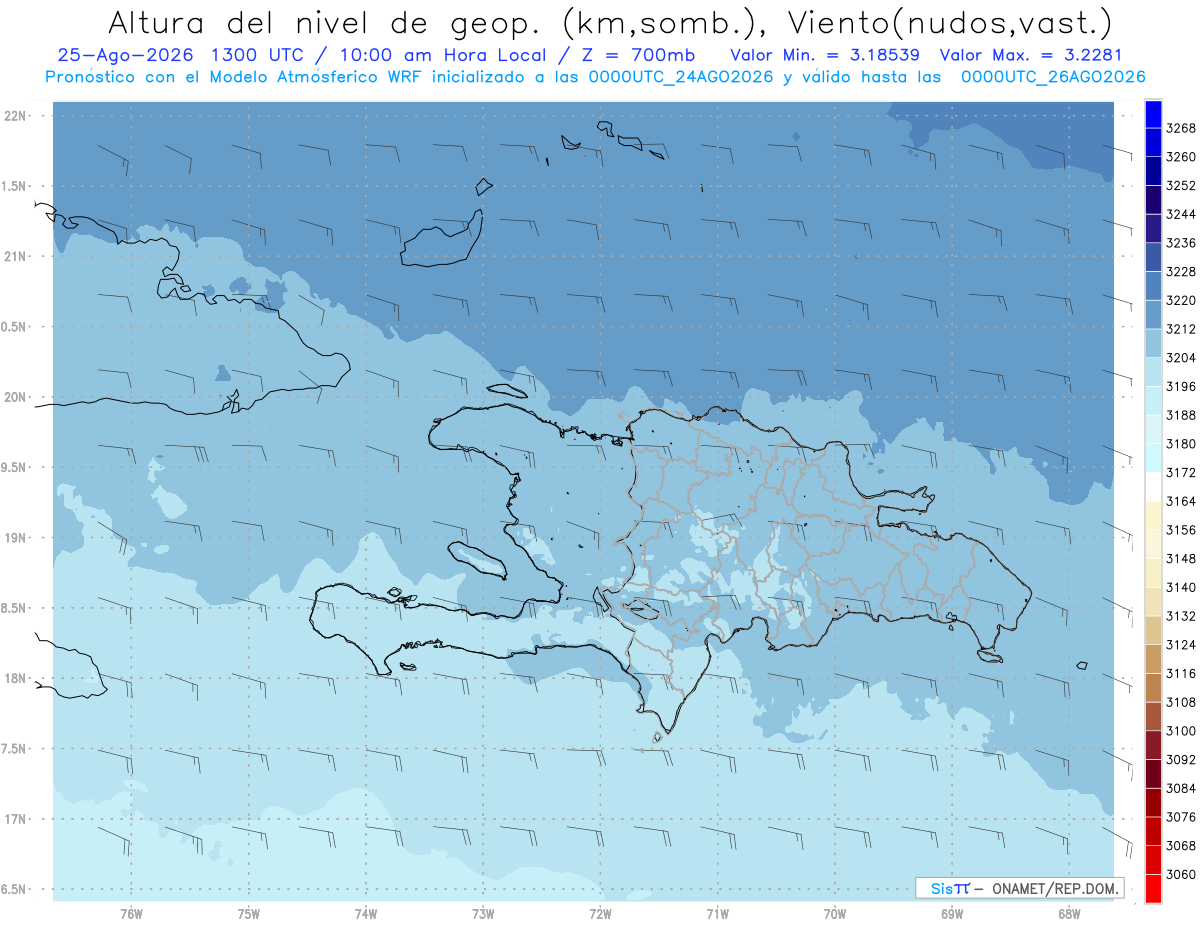Viewport: 1200px width, 927px height.
Task: Click the legend value 3204
Action: click(x=1181, y=358)
